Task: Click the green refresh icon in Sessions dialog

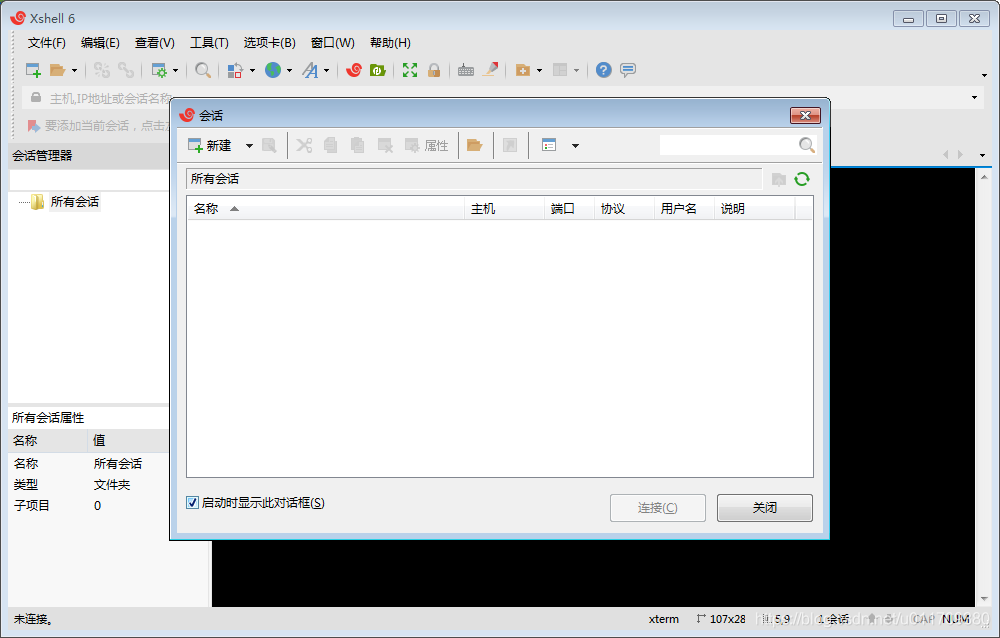Action: pyautogui.click(x=802, y=179)
